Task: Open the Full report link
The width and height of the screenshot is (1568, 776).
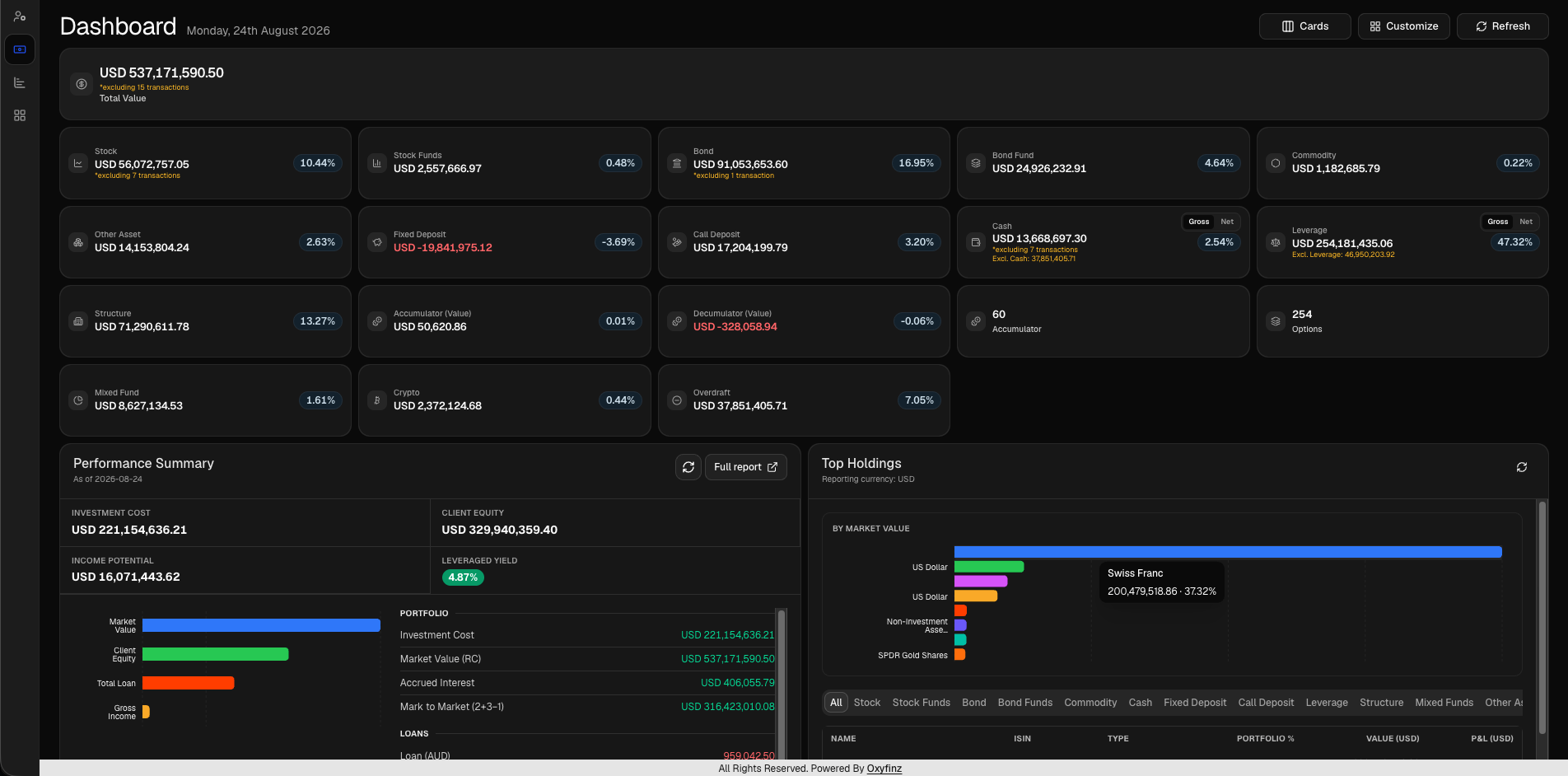Action: (745, 467)
